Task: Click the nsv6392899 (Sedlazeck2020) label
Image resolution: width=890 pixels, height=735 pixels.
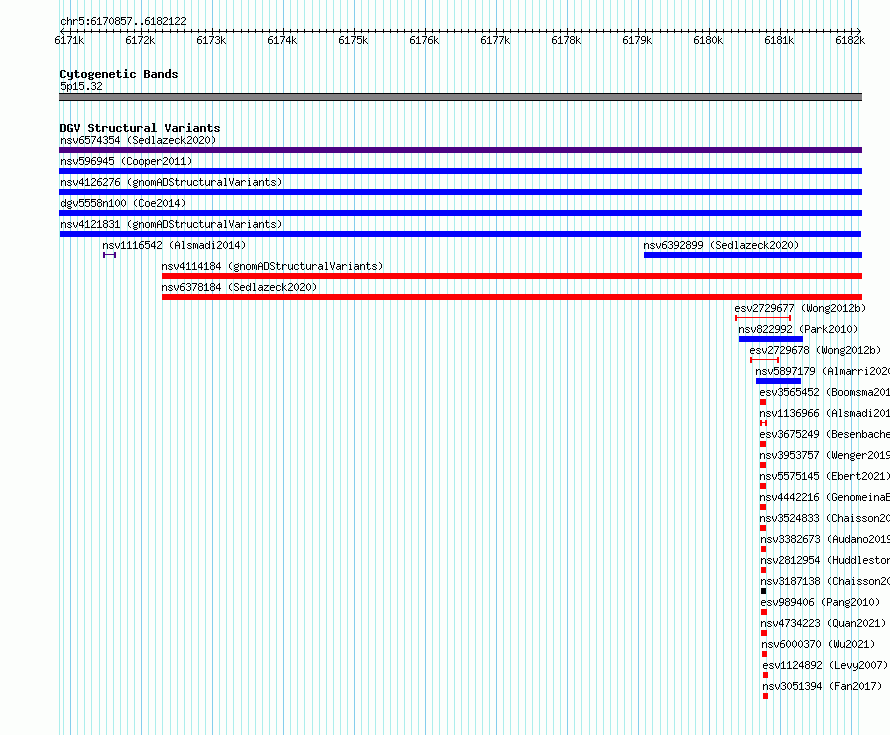Action: pos(721,245)
